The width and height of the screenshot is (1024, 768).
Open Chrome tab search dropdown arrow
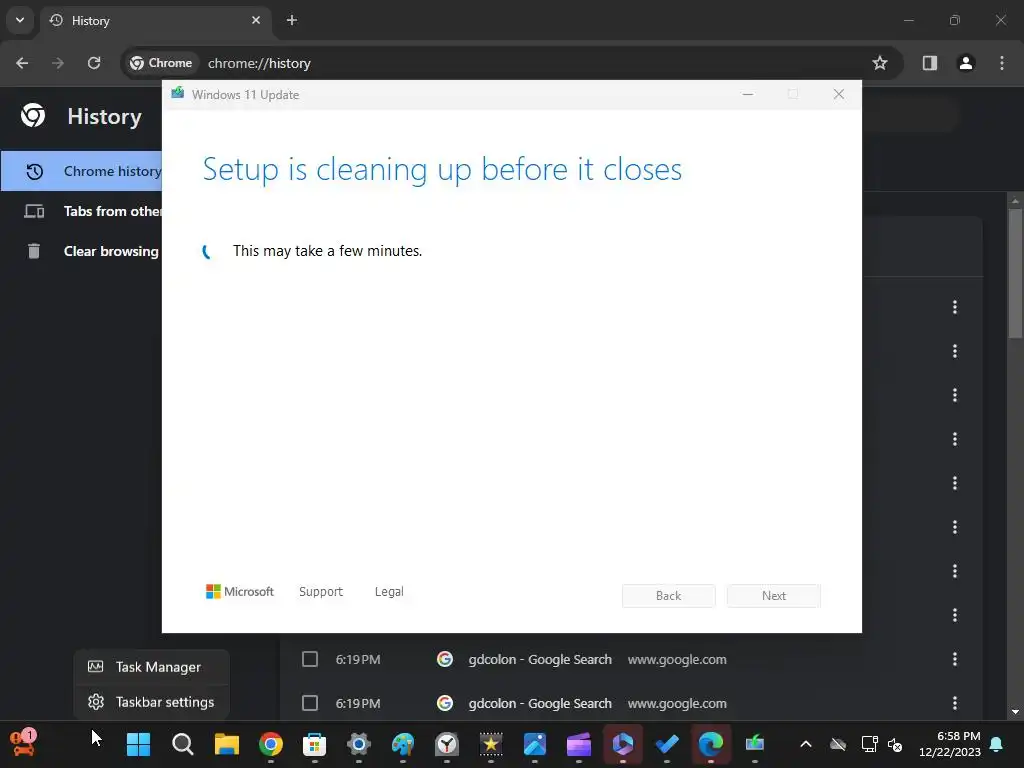[20, 20]
